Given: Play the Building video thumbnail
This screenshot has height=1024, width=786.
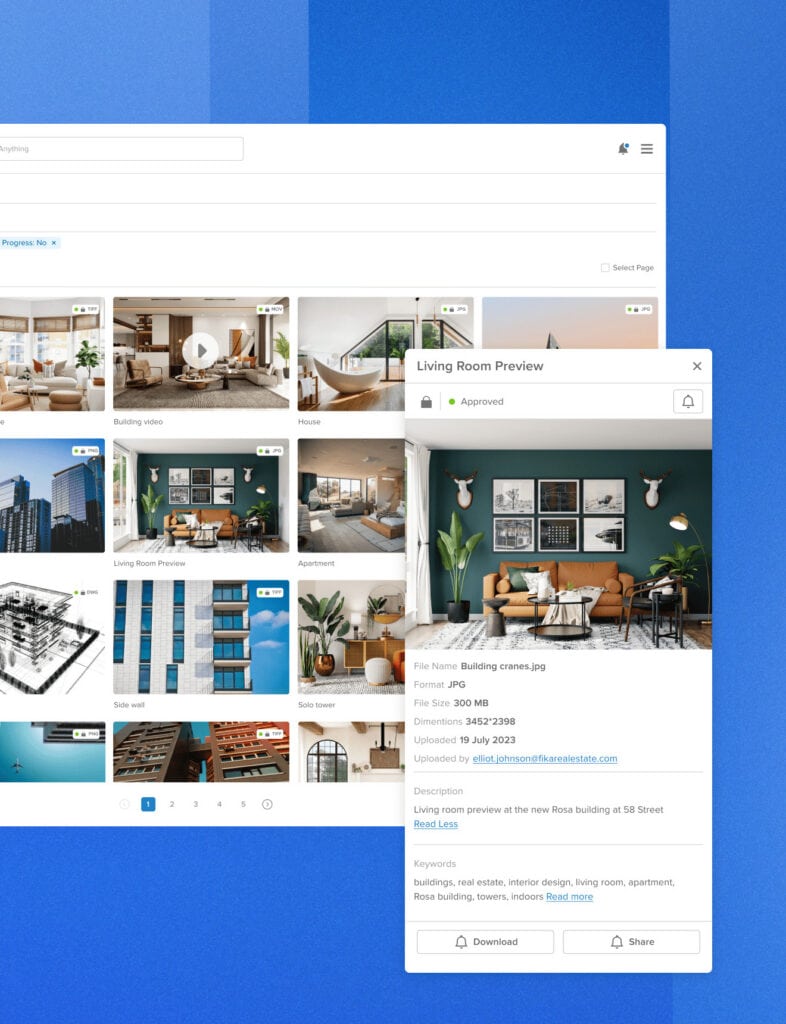Looking at the screenshot, I should tap(200, 350).
